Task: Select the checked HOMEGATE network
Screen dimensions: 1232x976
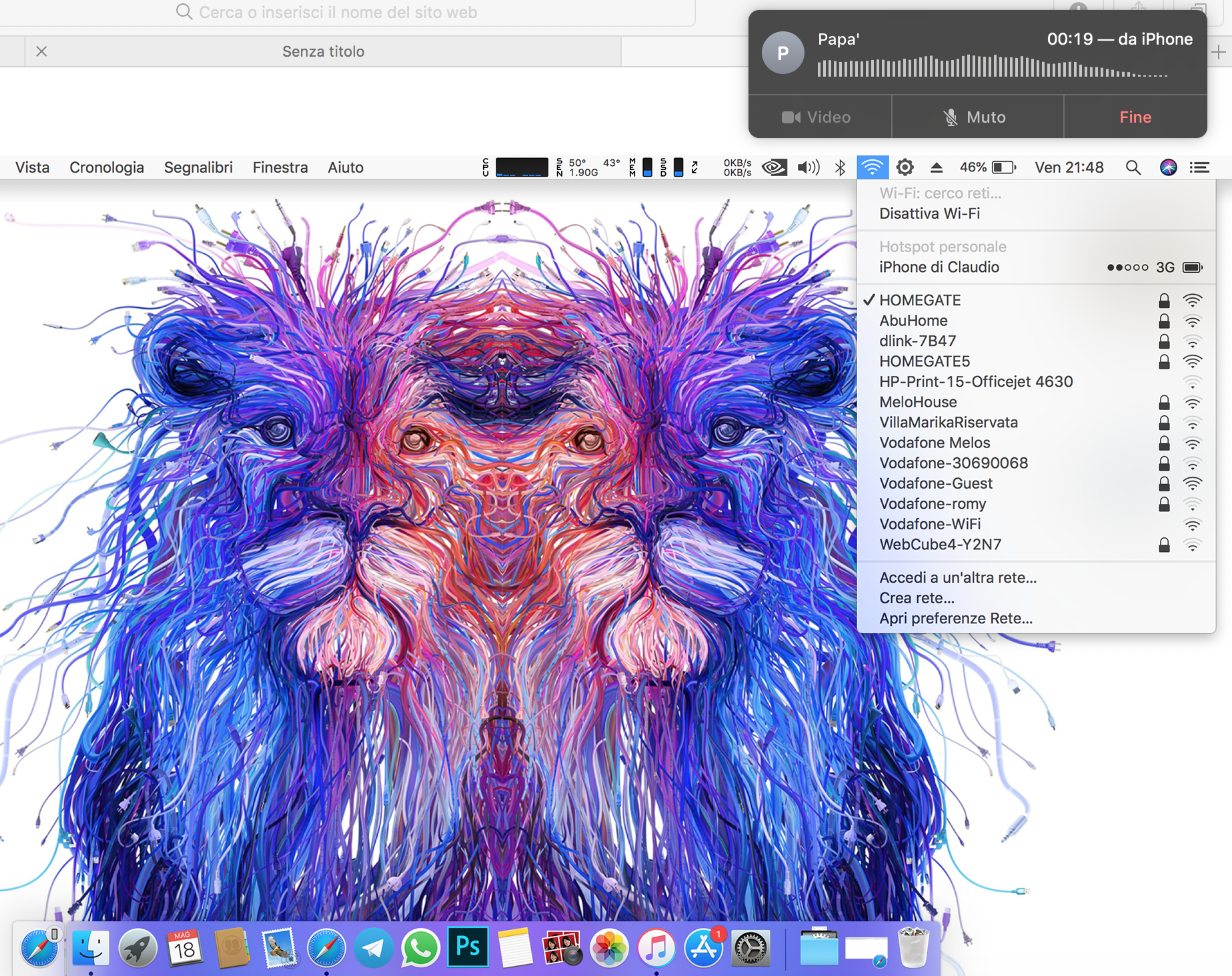Action: pos(1036,300)
